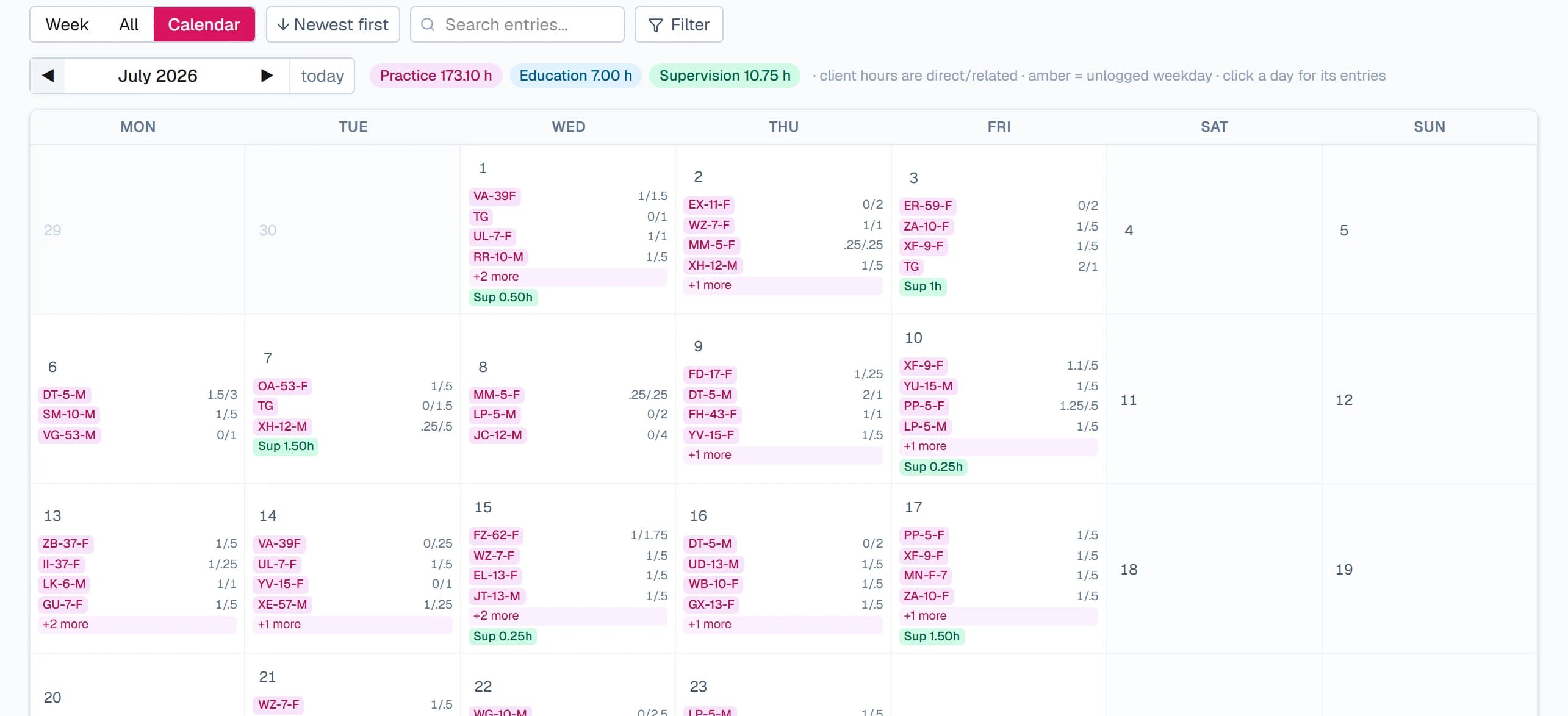
Task: Expand +1 more on July 17
Action: pos(998,616)
